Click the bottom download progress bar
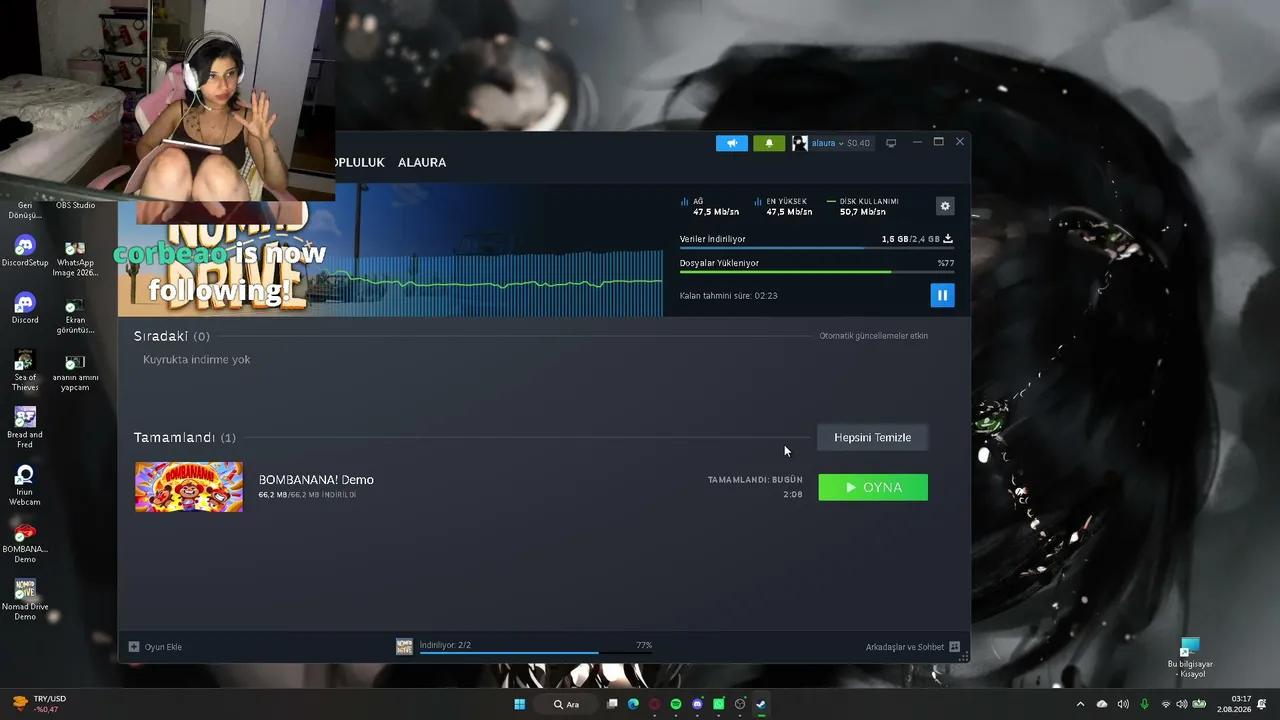Screen dimensions: 1280x720 (x=536, y=653)
